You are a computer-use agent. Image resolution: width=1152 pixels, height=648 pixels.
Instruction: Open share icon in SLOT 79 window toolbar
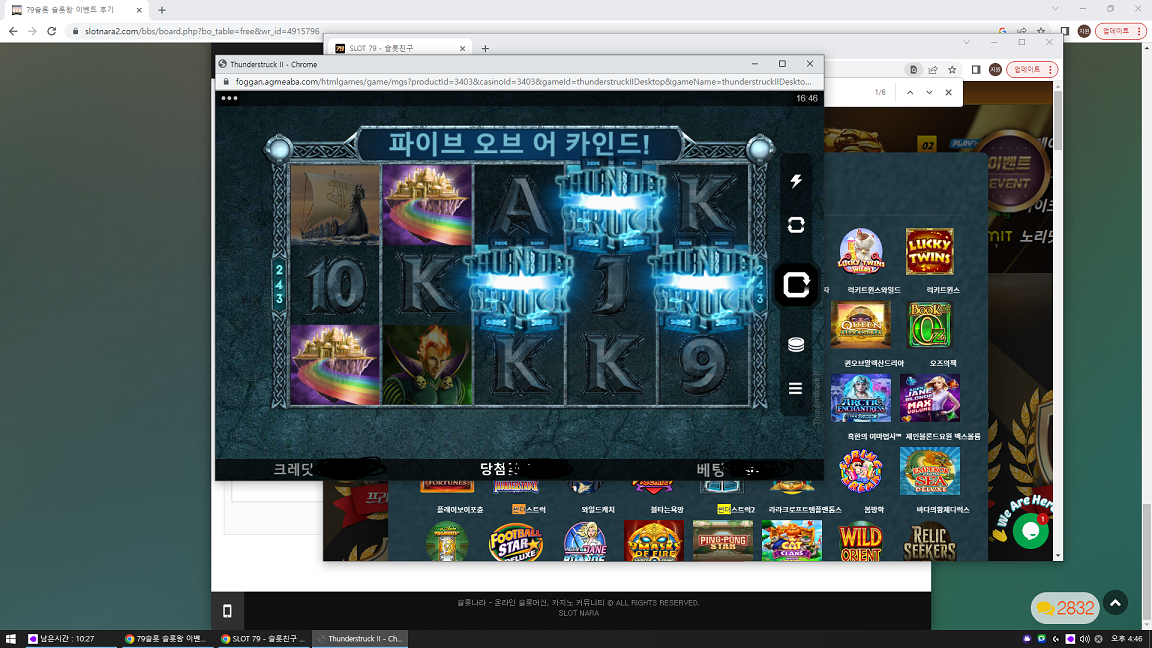(x=933, y=70)
